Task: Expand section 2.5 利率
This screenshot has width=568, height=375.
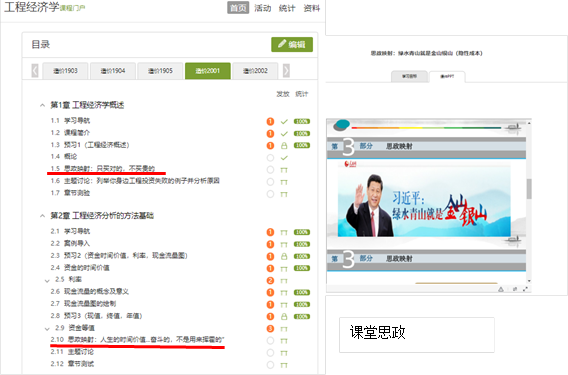Action: tap(47, 280)
